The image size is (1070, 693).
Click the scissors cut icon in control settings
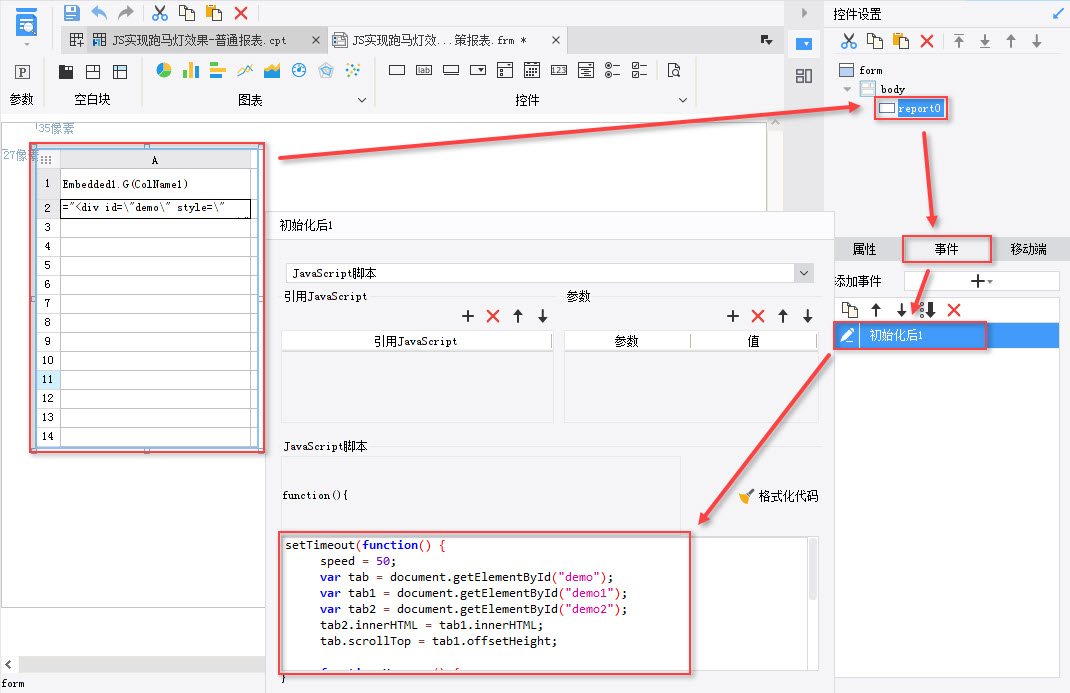pyautogui.click(x=849, y=41)
